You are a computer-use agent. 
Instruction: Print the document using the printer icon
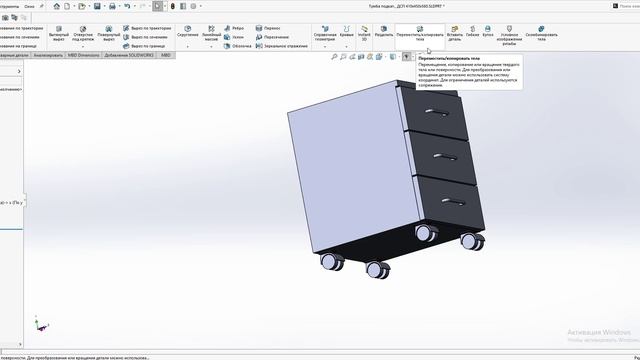point(112,6)
